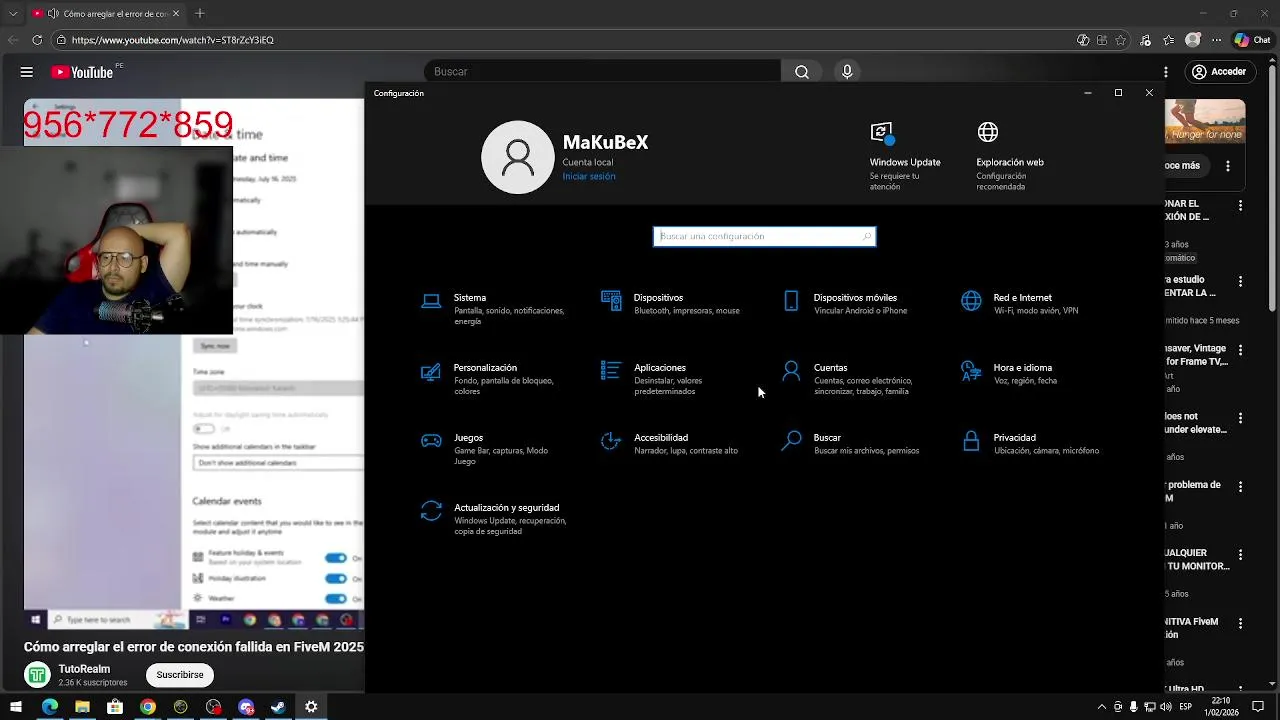Open File Explorer from taskbar
Image resolution: width=1280 pixels, height=720 pixels.
[82, 707]
